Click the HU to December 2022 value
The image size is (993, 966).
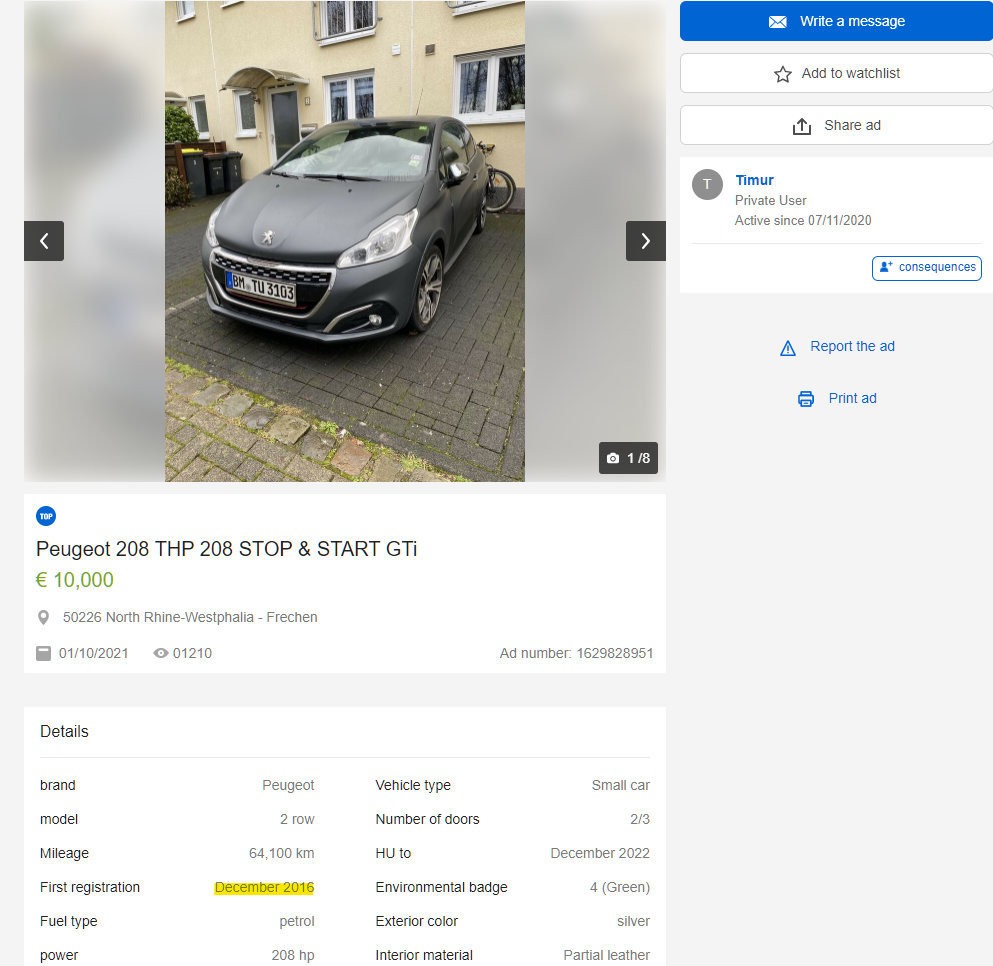(x=600, y=853)
